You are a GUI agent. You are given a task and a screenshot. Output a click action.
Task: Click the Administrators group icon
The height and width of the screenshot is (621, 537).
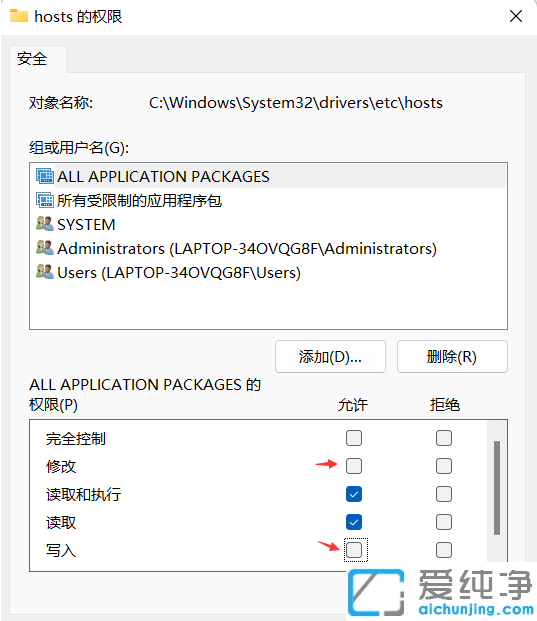pos(44,248)
